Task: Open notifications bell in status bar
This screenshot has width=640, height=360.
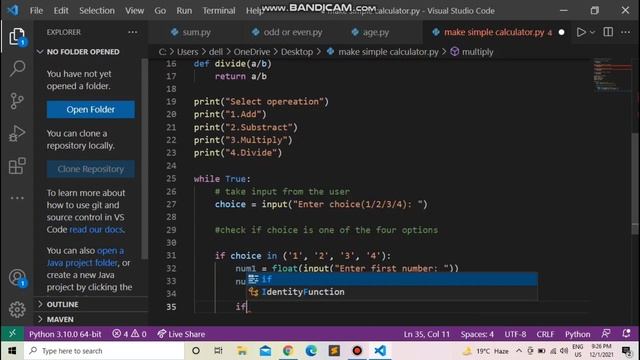Action: click(627, 333)
